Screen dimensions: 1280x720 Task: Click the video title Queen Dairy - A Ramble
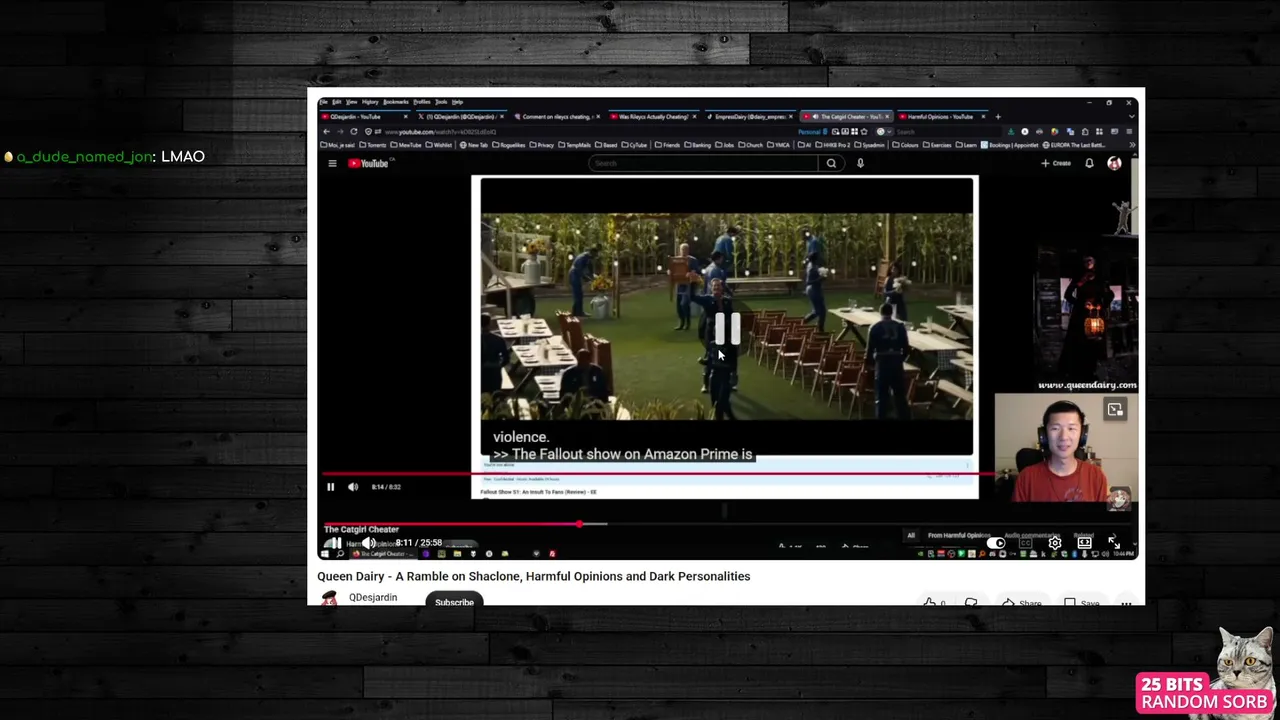534,576
